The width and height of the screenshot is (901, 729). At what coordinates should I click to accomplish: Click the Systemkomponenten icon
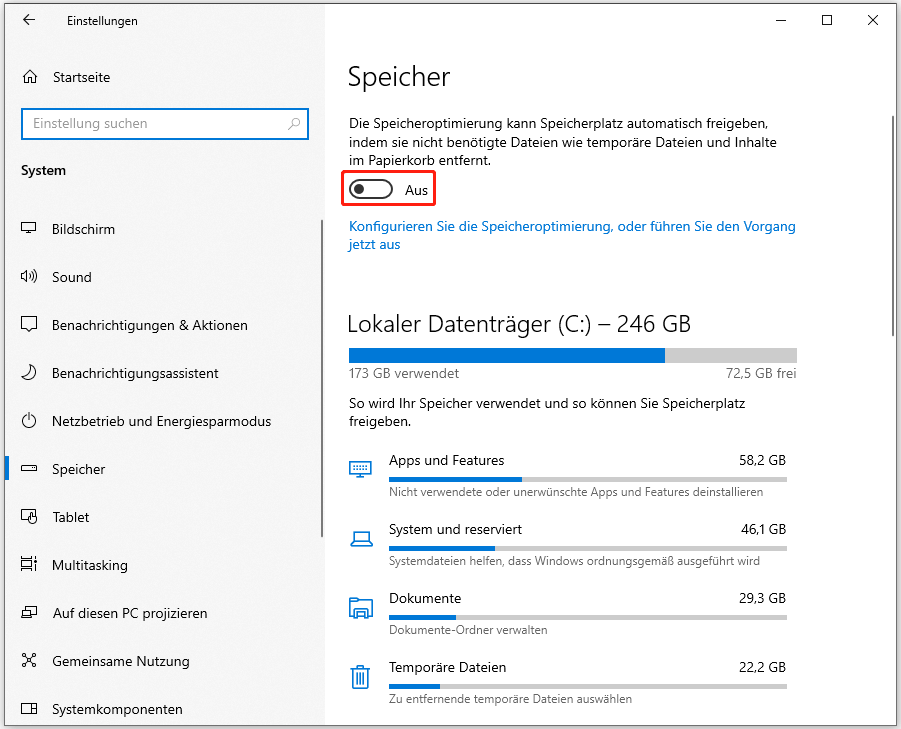tap(29, 708)
